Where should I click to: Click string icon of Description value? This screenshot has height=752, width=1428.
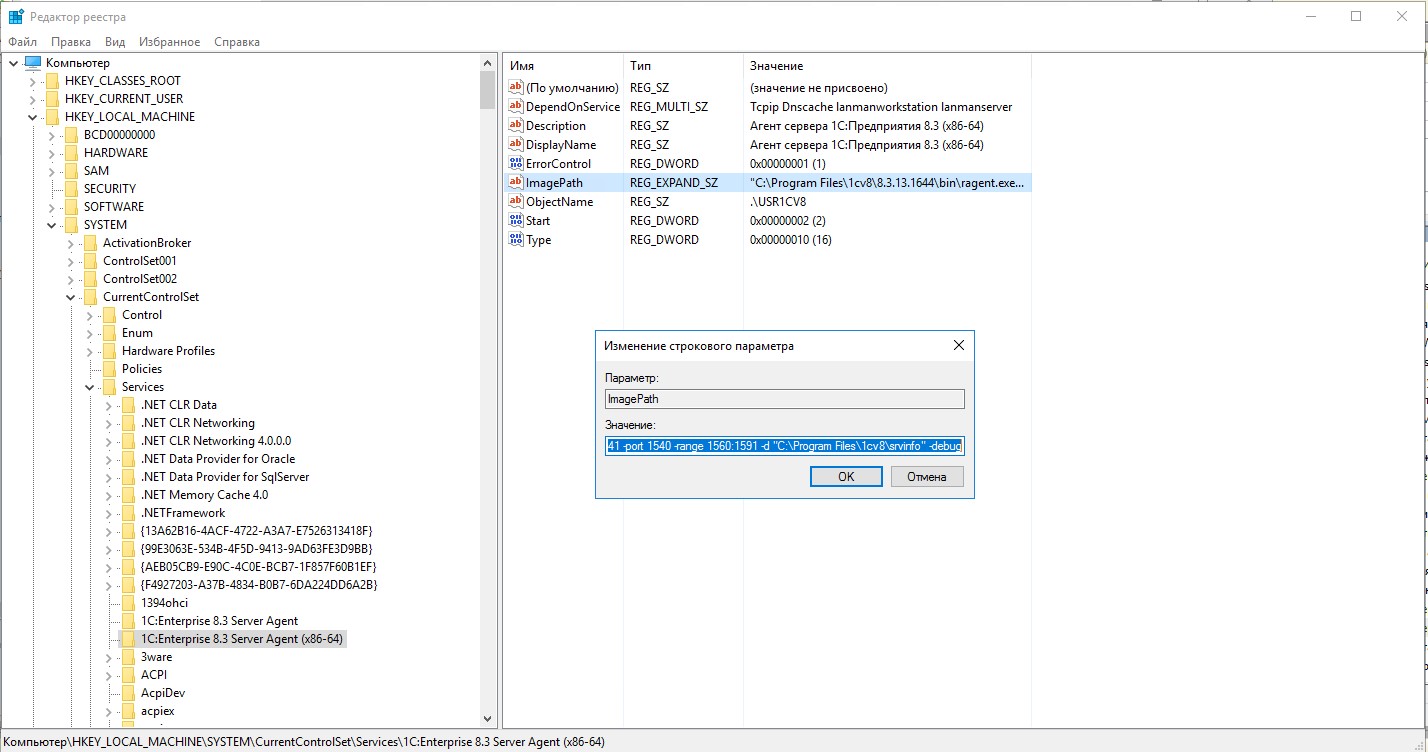[x=516, y=125]
